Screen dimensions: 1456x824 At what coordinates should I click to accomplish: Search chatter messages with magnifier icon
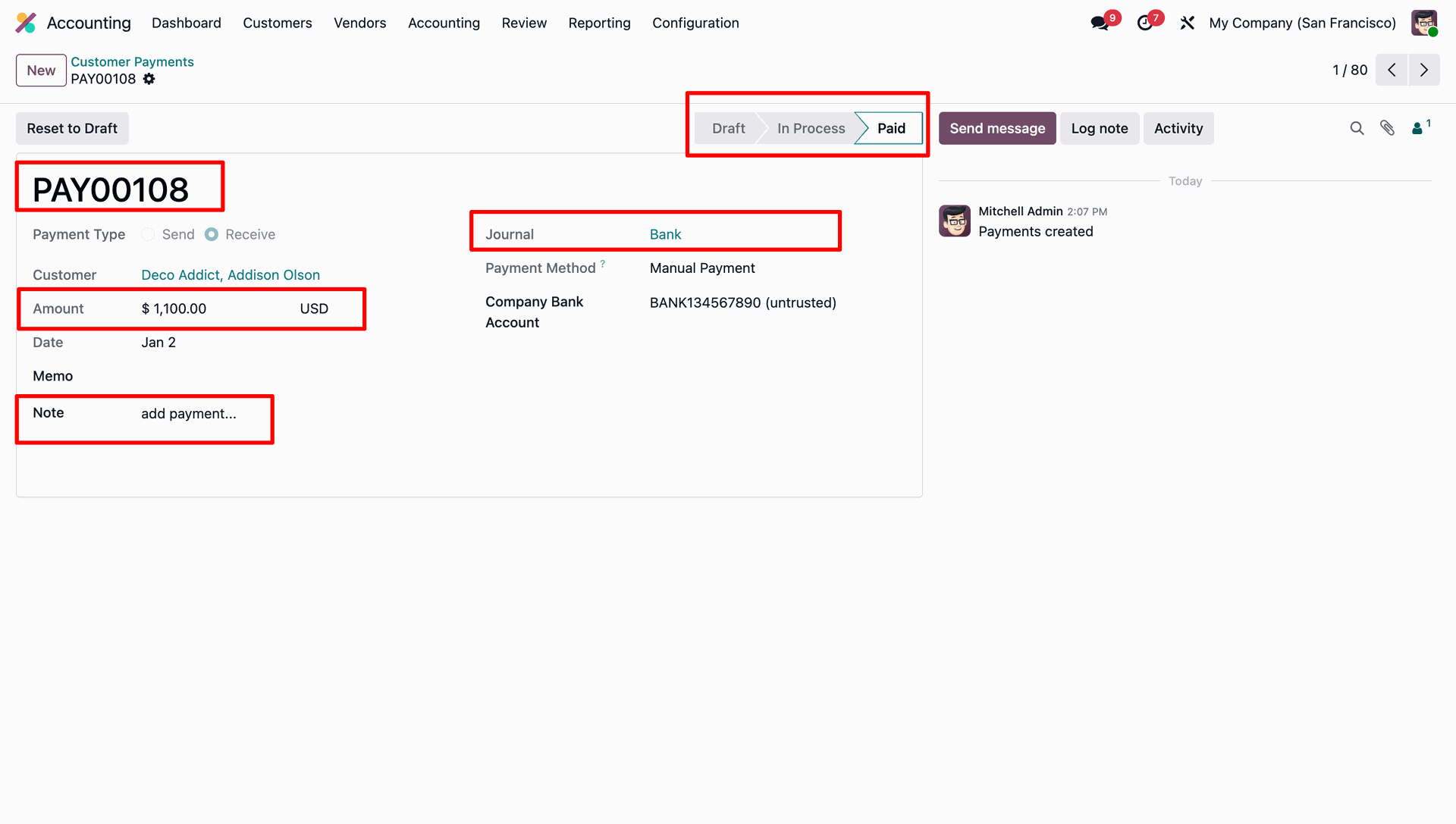[x=1357, y=128]
